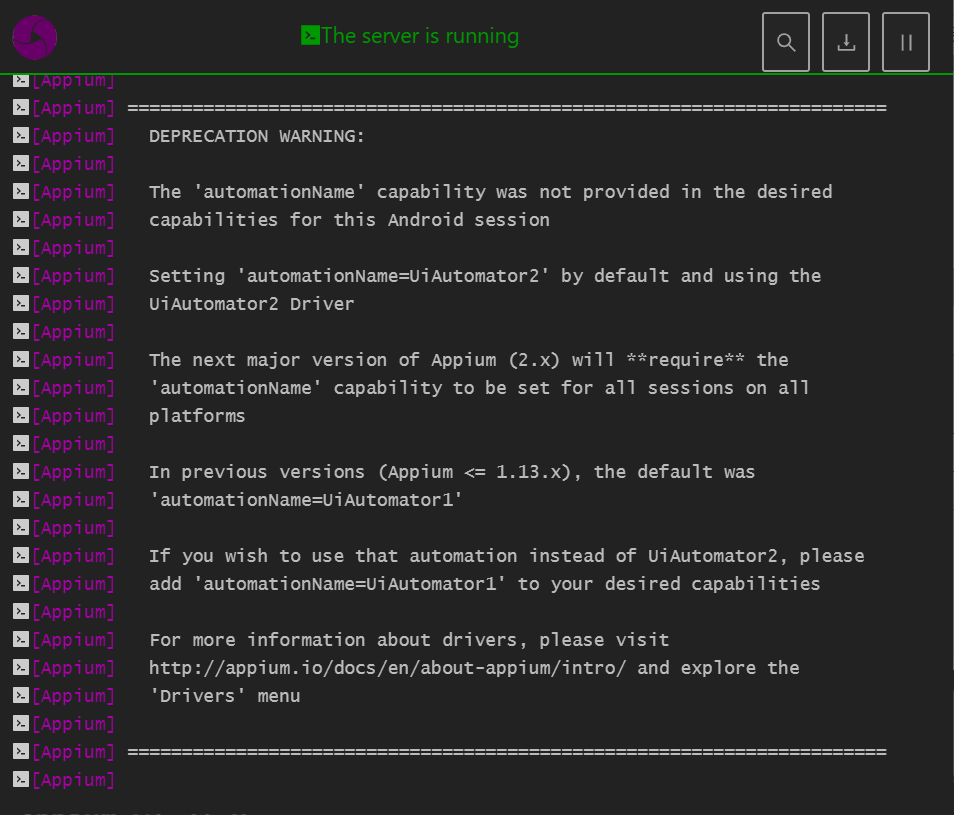The height and width of the screenshot is (815, 954).
Task: Click standalone ''automationName=UiAutomator1'' log line
Action: pos(306,500)
